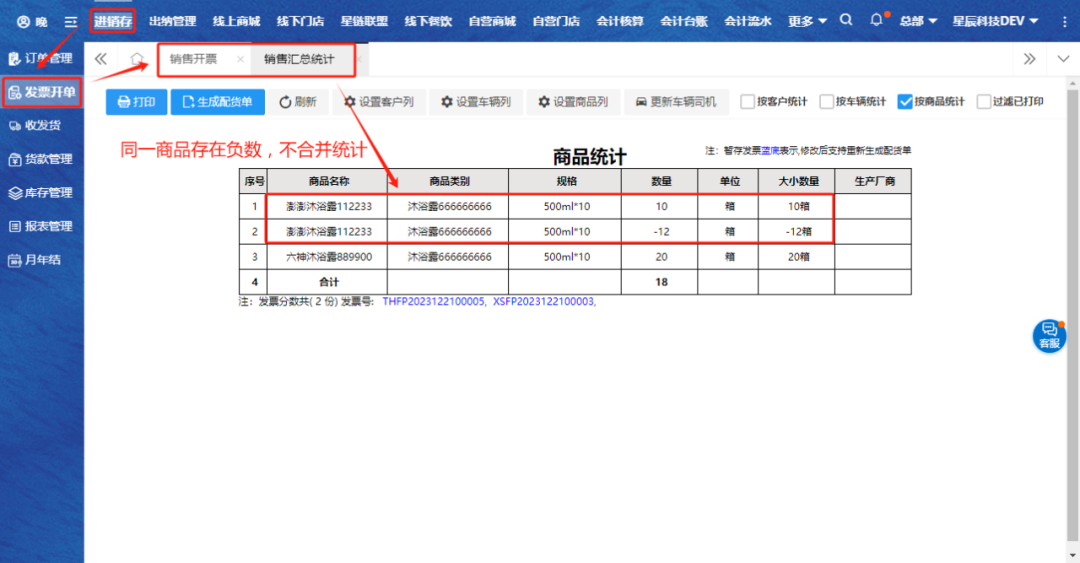Open 库存管理 in the sidebar
Image resolution: width=1080 pixels, height=563 pixels.
[x=41, y=193]
